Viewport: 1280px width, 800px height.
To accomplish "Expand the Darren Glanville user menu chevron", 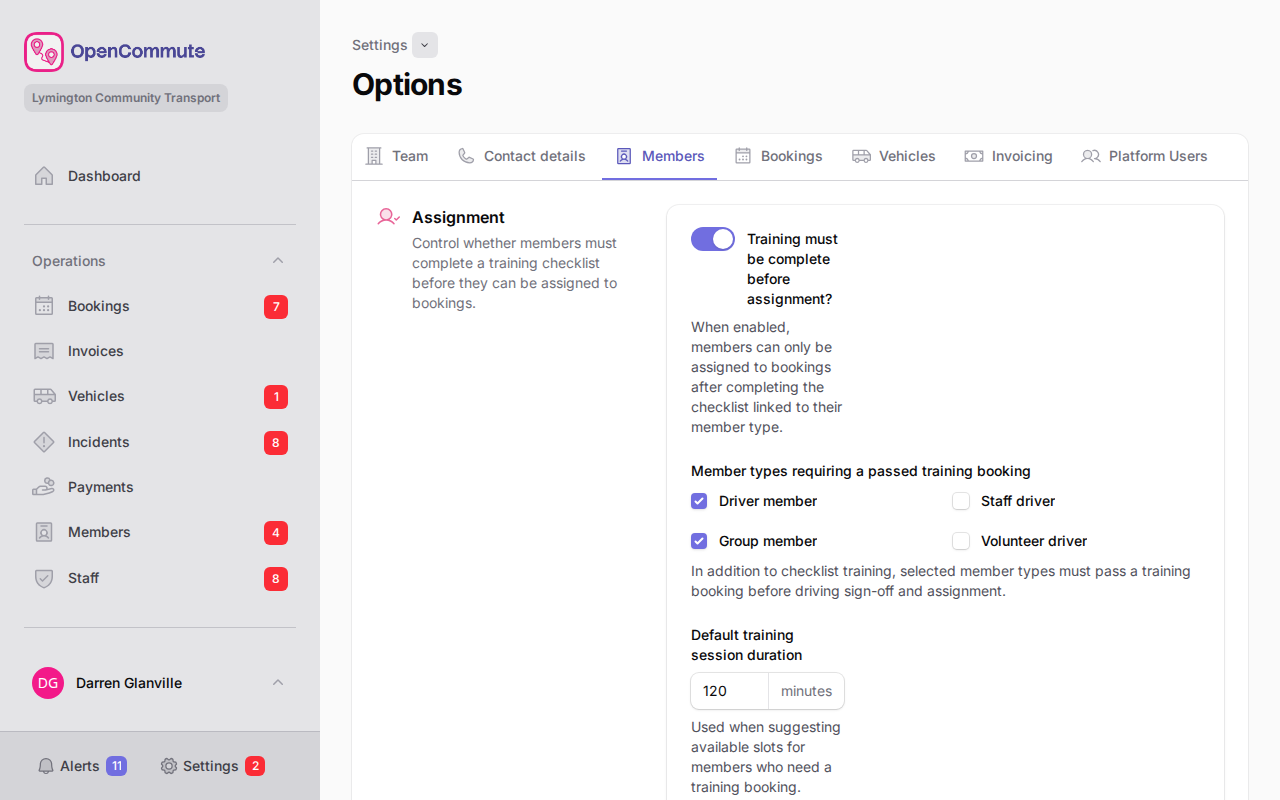I will 278,683.
